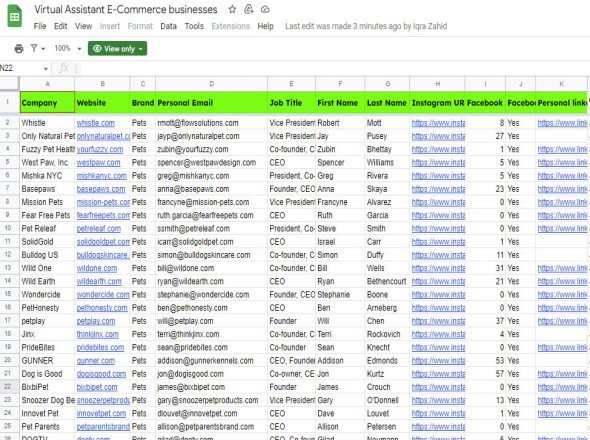The height and width of the screenshot is (440, 590).
Task: Select the Mishka NYC company cell
Action: click(x=47, y=176)
